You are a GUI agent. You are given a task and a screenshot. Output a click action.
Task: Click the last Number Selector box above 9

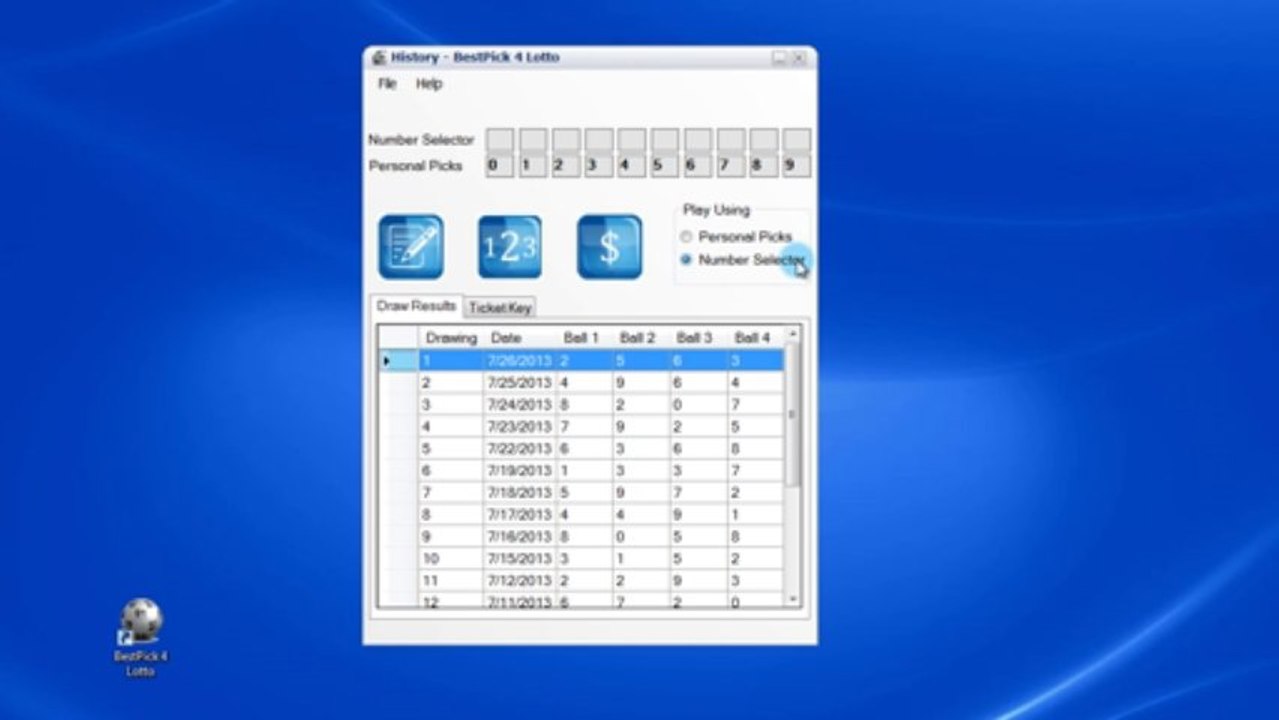pos(796,139)
